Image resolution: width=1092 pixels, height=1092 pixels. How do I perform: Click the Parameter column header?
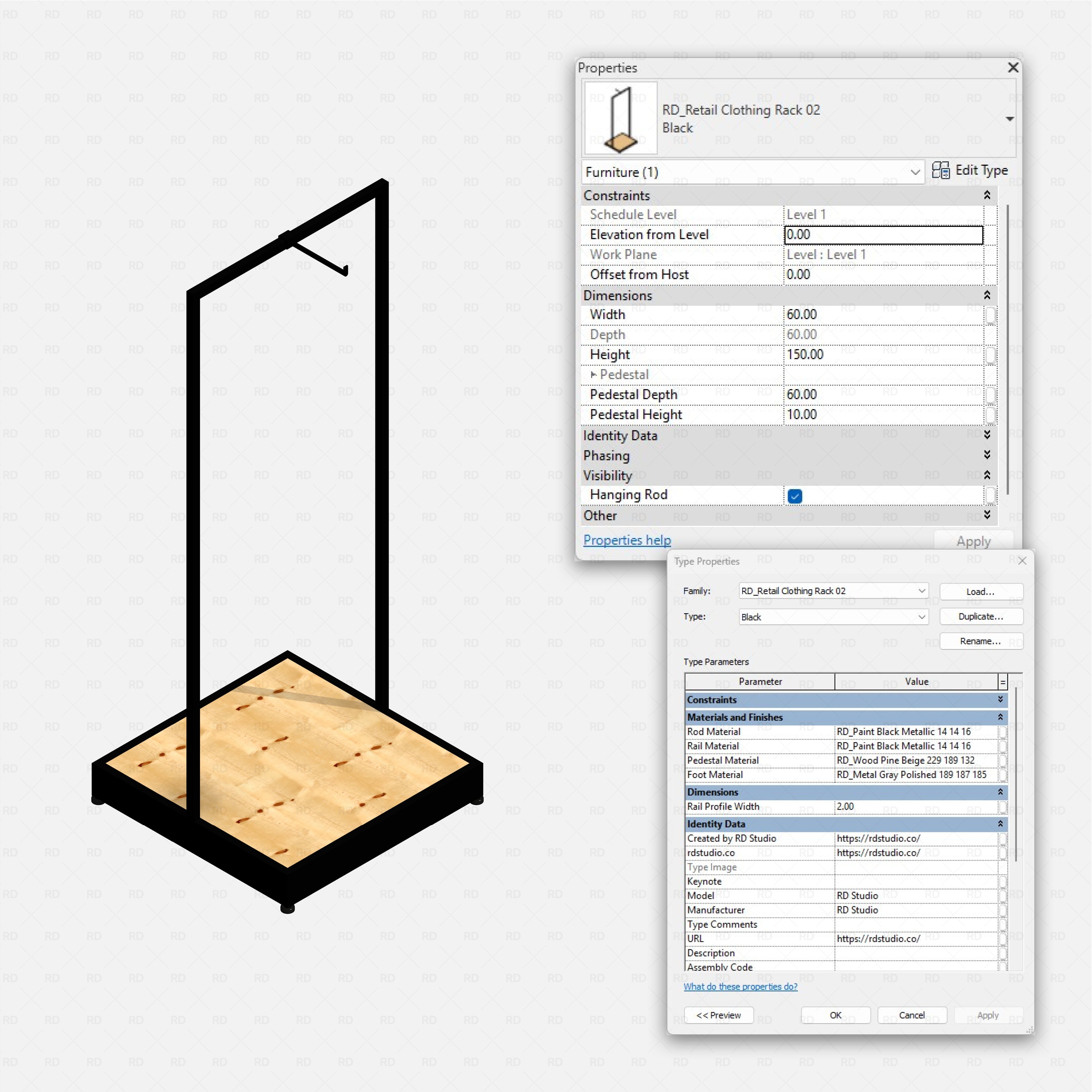(x=760, y=682)
